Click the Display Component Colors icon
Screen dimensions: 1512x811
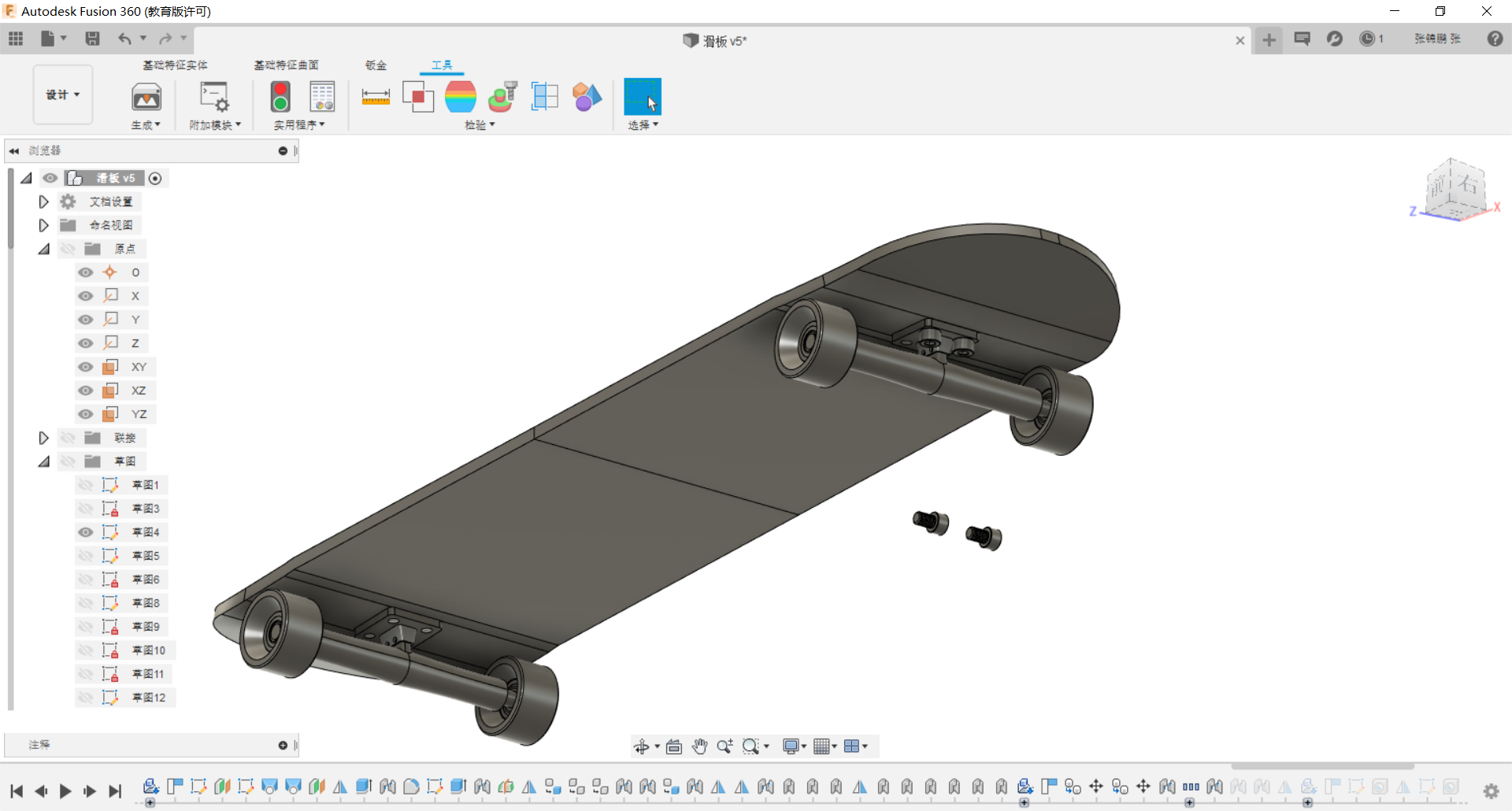(x=587, y=97)
